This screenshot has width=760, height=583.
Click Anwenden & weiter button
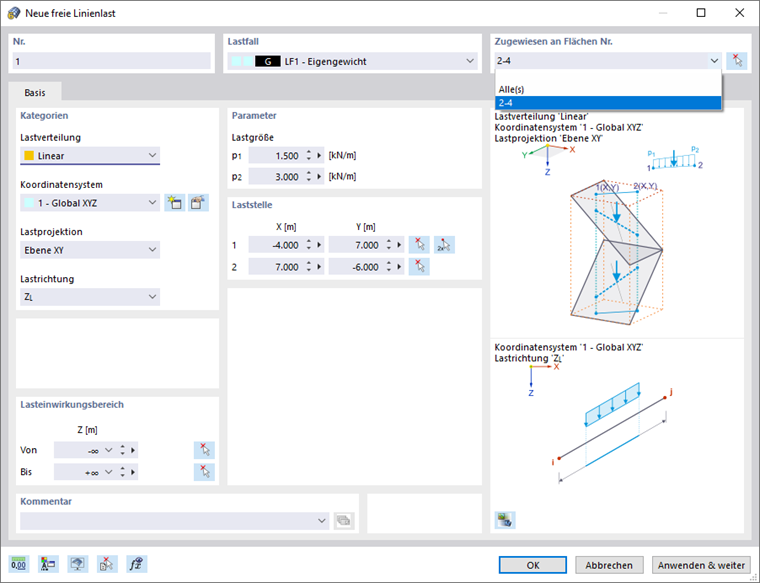tap(701, 565)
